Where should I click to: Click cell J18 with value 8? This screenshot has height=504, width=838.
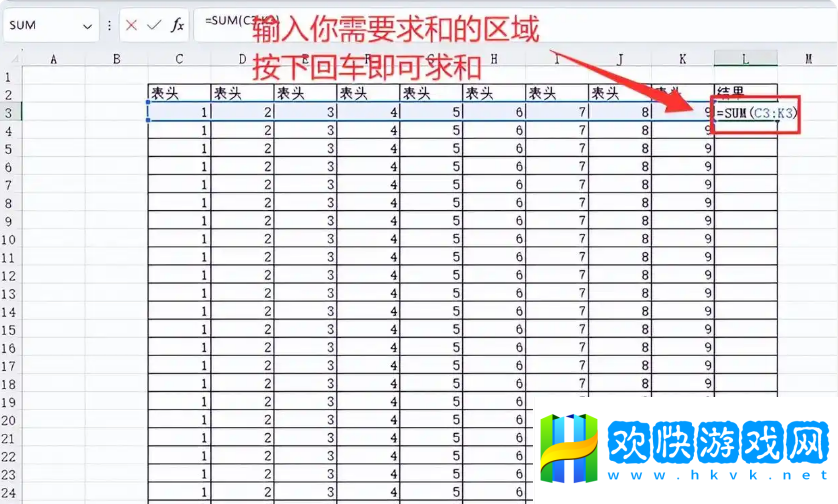[x=620, y=383]
